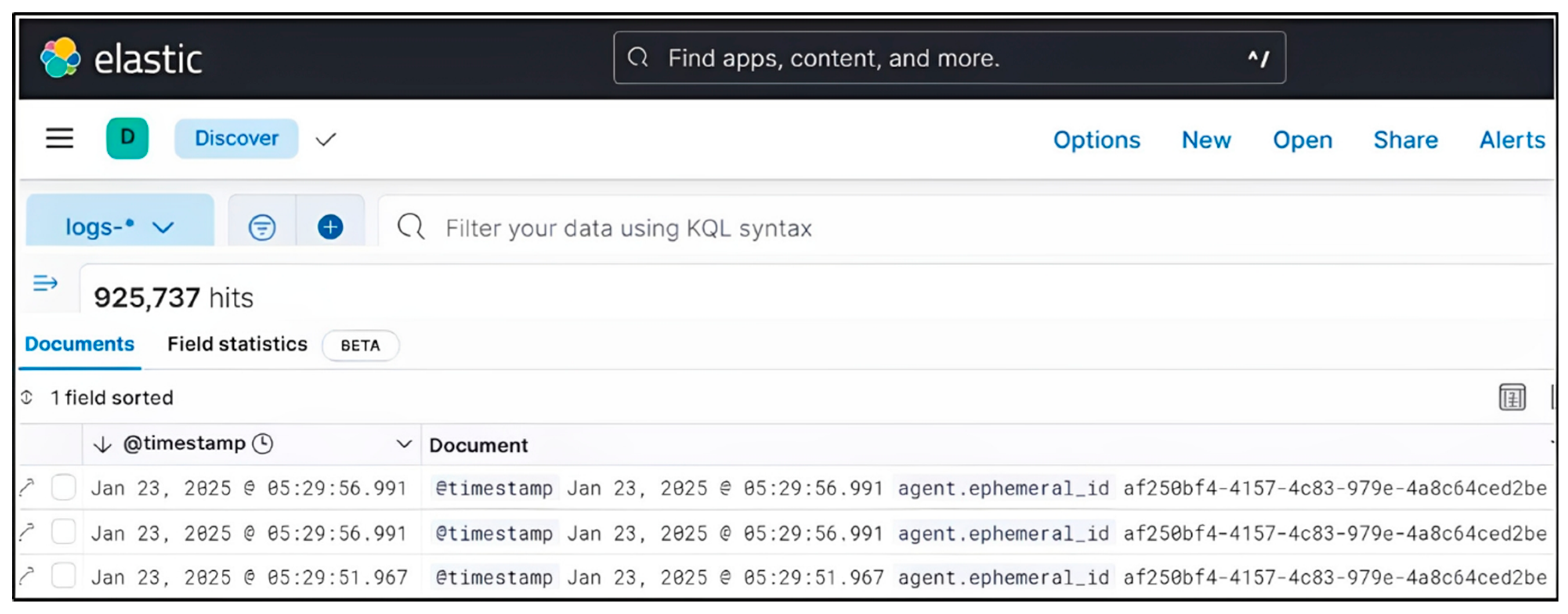The height and width of the screenshot is (614, 1568).
Task: Click the Elastic logo icon
Action: click(x=60, y=58)
